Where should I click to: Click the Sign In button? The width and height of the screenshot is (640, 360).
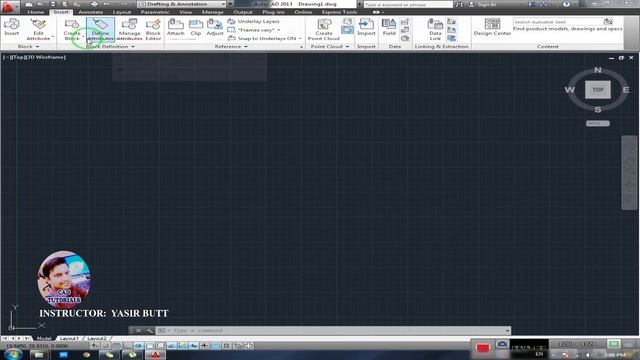point(483,4)
